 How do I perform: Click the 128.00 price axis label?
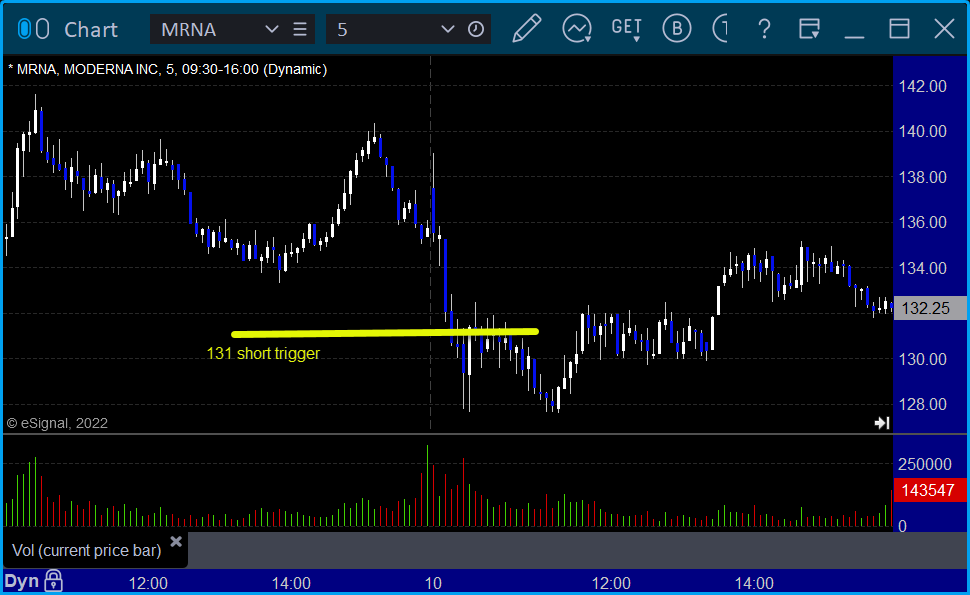(922, 404)
